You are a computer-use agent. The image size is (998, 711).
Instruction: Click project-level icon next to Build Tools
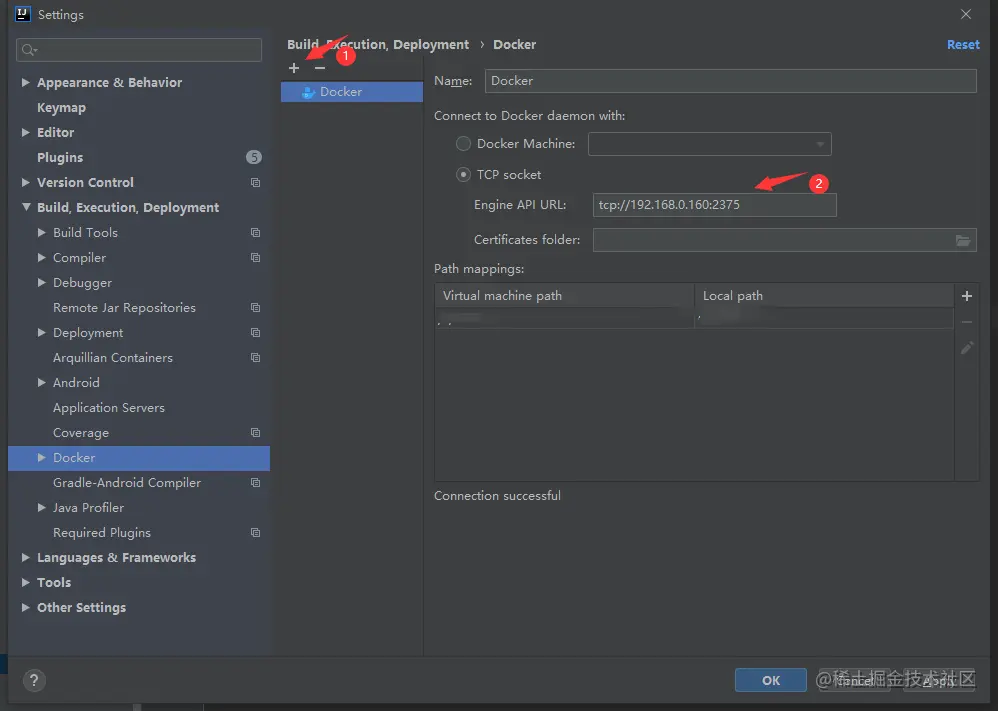pos(255,232)
